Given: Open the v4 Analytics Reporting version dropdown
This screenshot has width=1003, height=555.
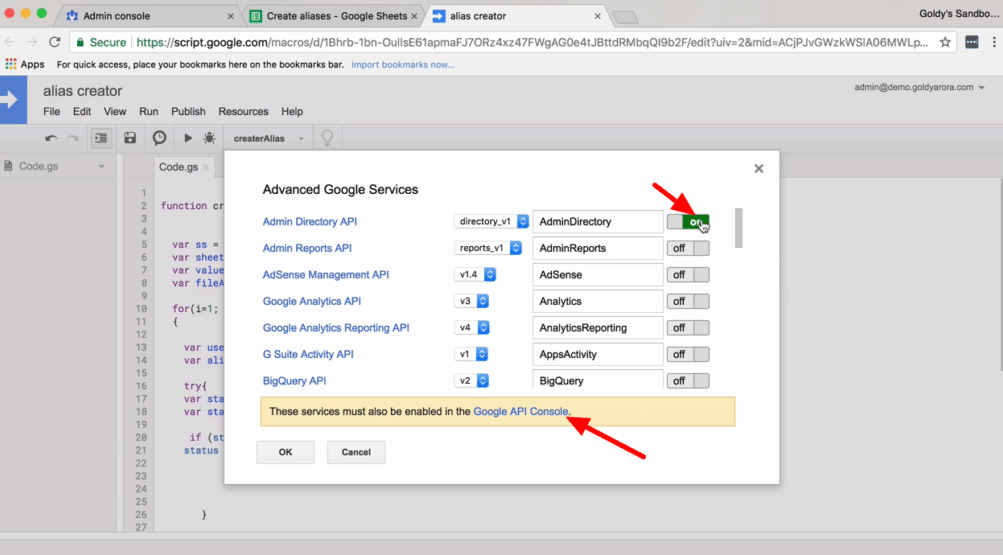Looking at the screenshot, I should (471, 327).
